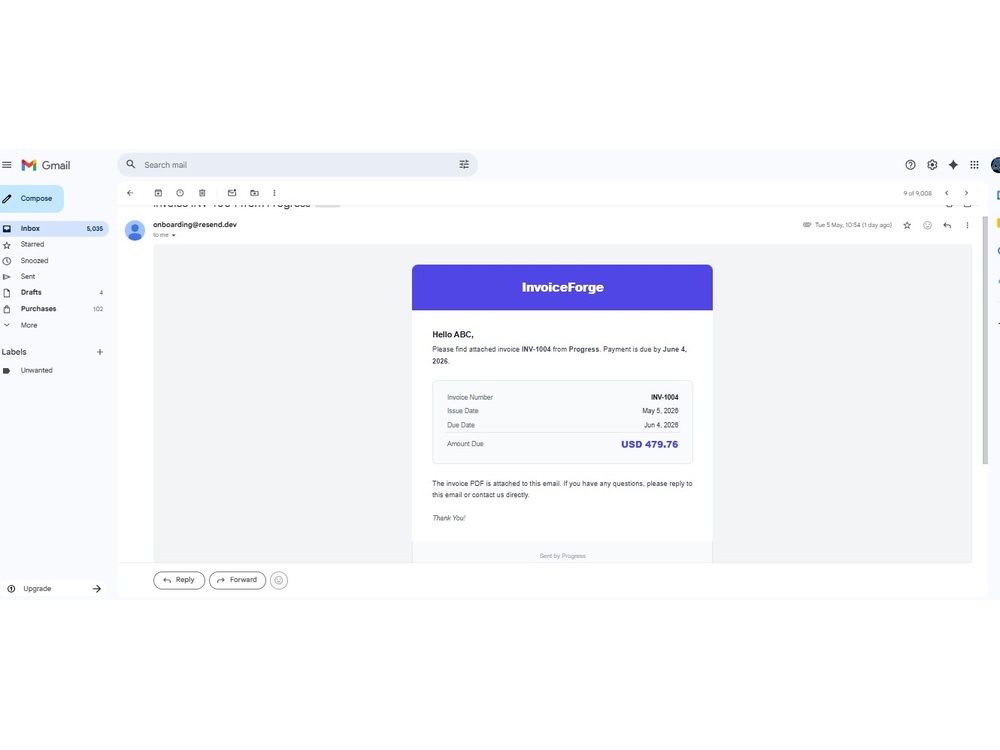Click the email timestamp Tue 5 May
The width and height of the screenshot is (1000, 750).
pos(853,225)
